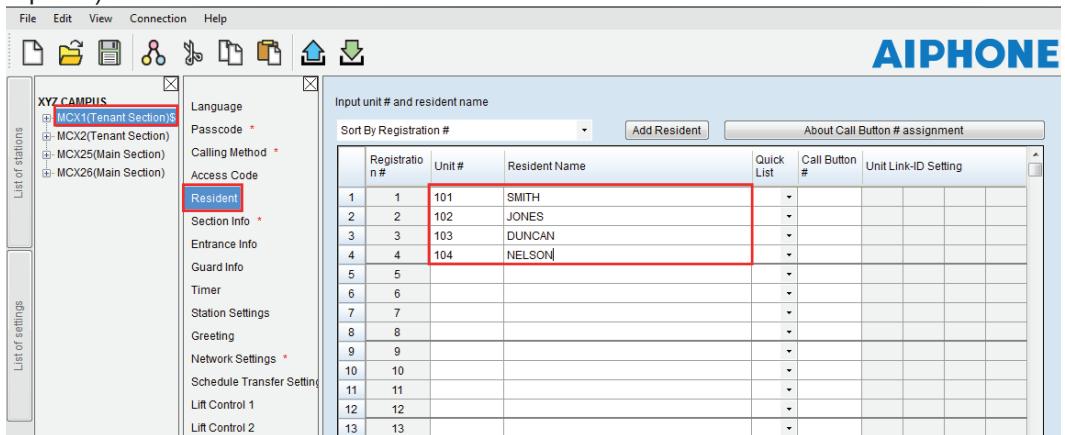This screenshot has height=435, width=1065.
Task: Open the Passcode settings
Action: point(216,129)
